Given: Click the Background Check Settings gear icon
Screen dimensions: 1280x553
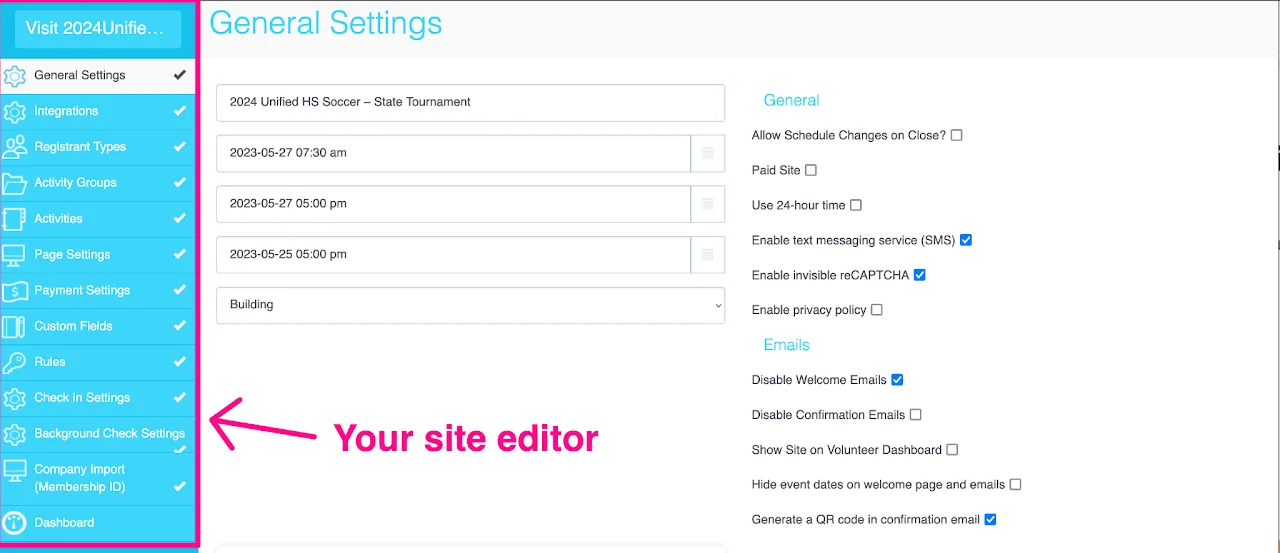Looking at the screenshot, I should pyautogui.click(x=15, y=434).
